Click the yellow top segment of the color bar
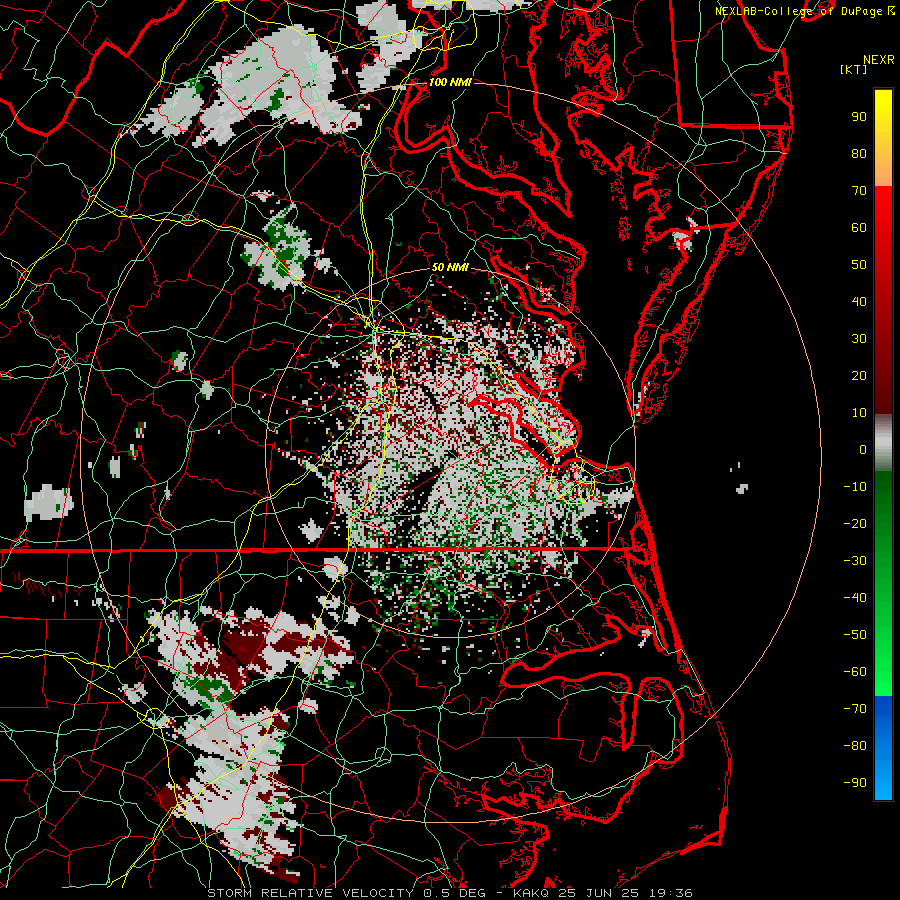Screen dimensions: 900x900 [883, 138]
